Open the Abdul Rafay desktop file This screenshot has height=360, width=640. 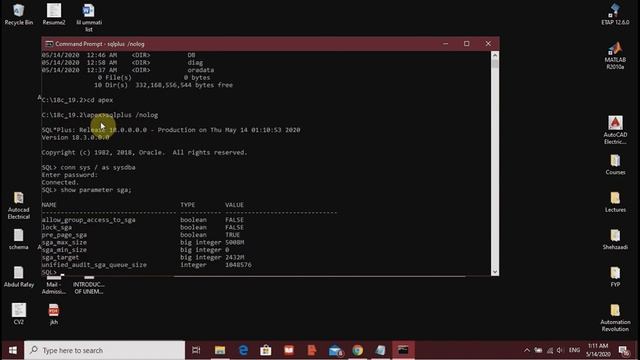click(18, 277)
